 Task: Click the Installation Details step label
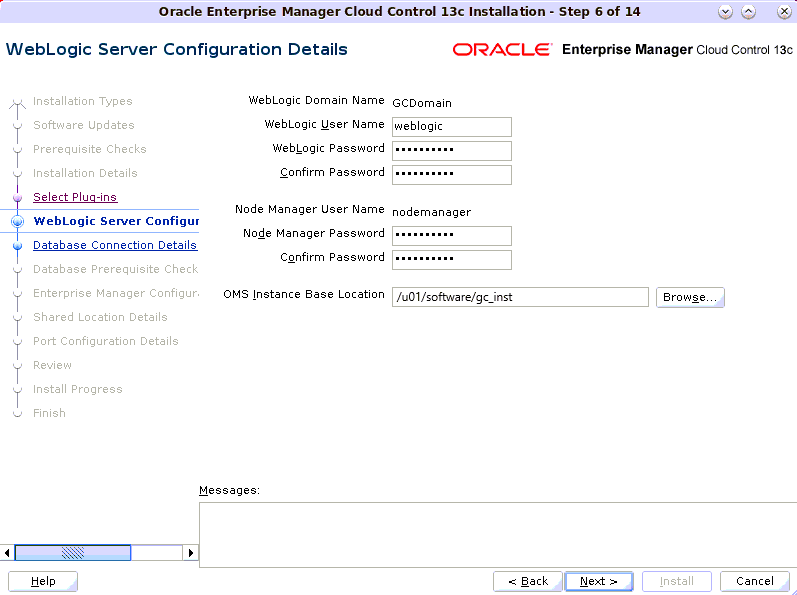(85, 173)
